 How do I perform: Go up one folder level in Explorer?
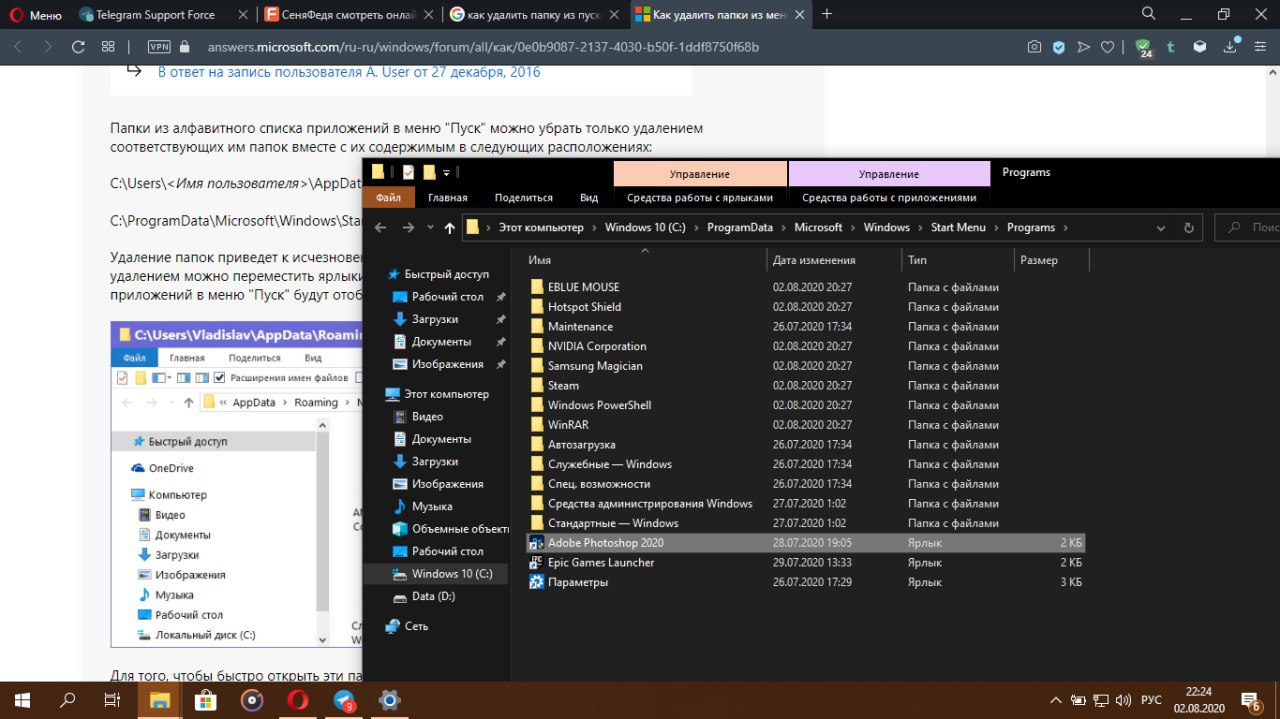449,227
